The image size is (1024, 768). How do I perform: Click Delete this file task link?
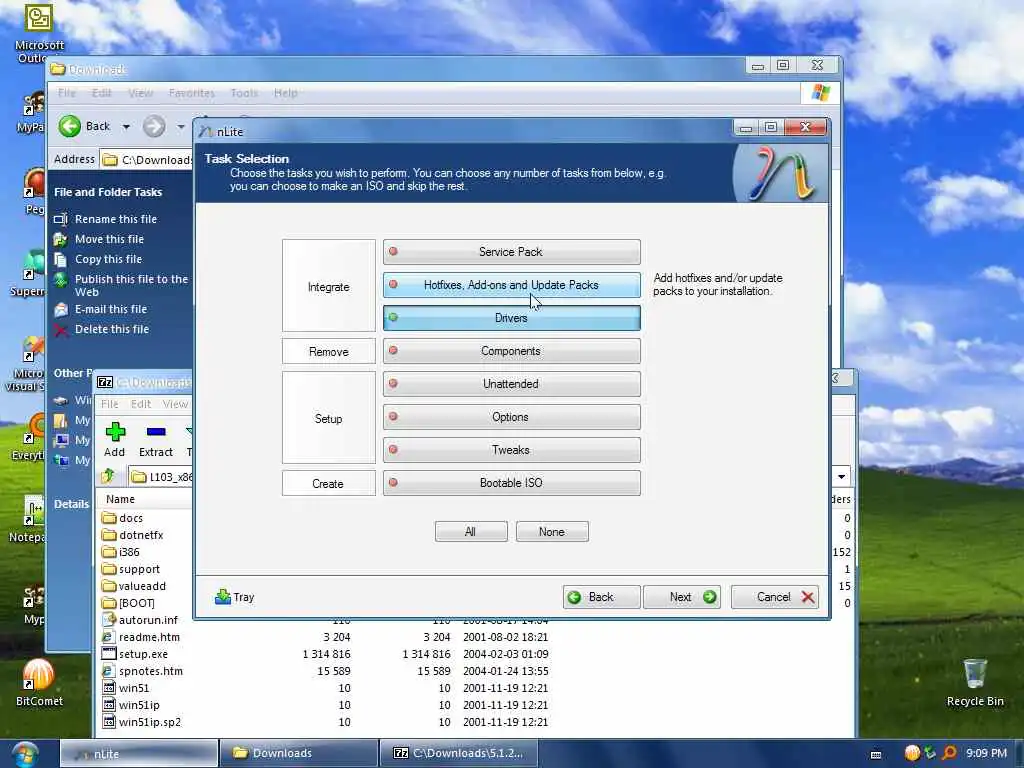click(112, 329)
